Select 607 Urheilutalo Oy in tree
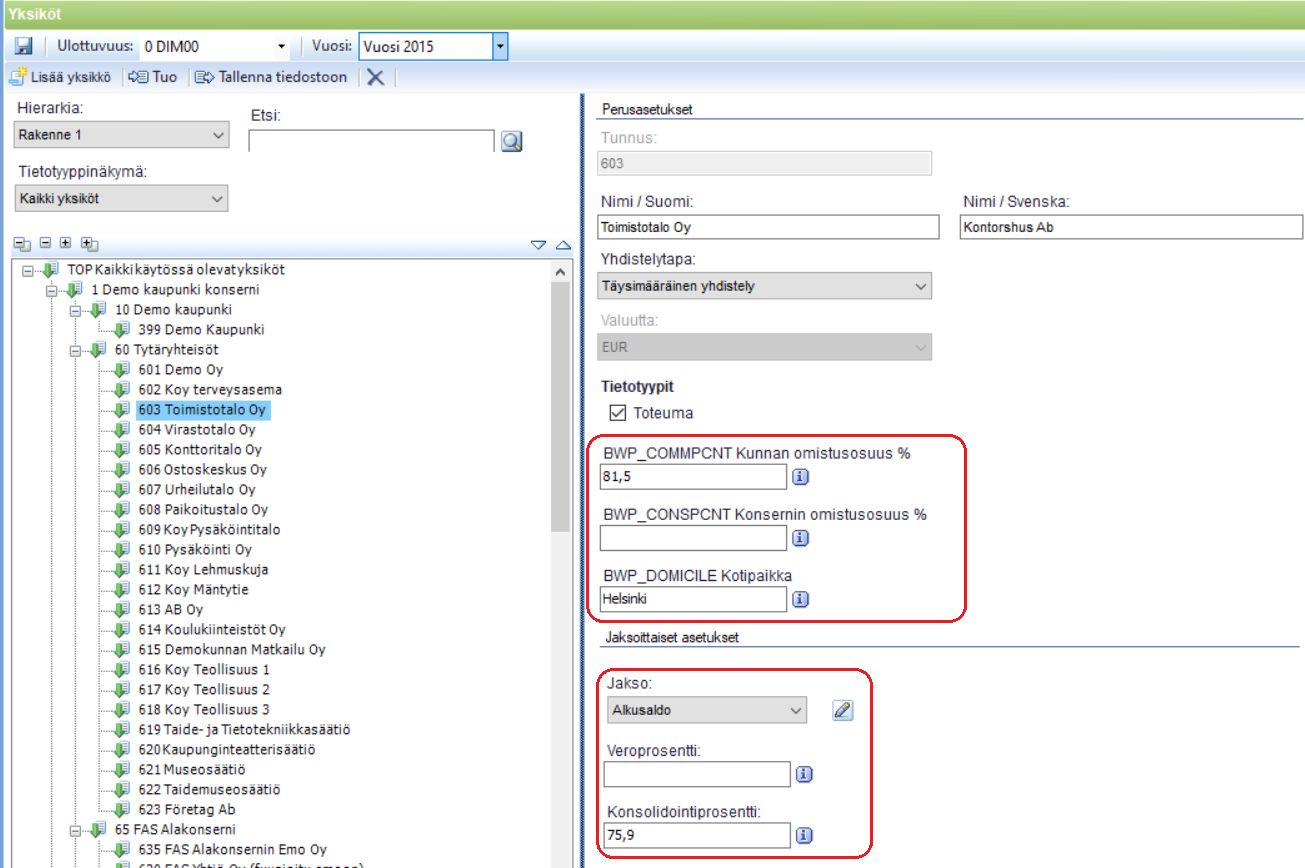The height and width of the screenshot is (868, 1305). 197,490
